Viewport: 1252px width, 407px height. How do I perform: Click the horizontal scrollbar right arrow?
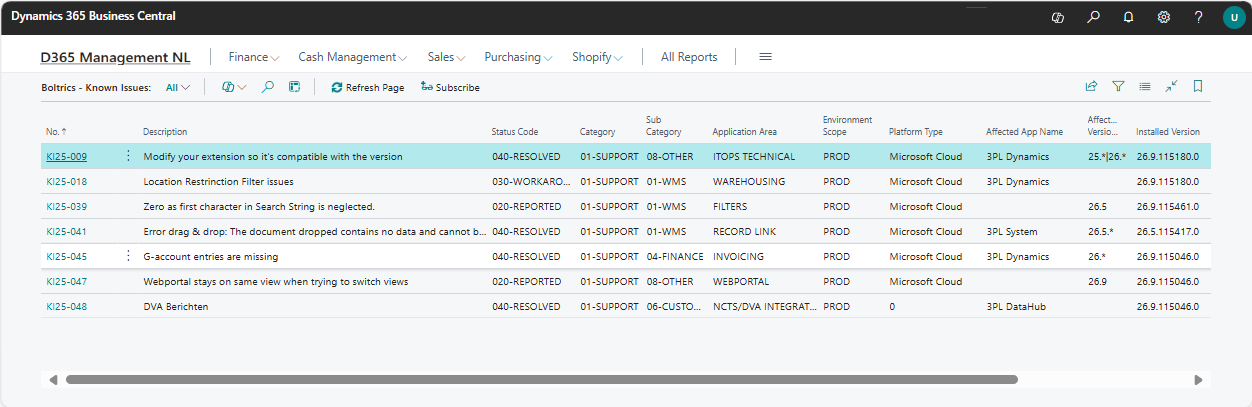click(x=1201, y=380)
